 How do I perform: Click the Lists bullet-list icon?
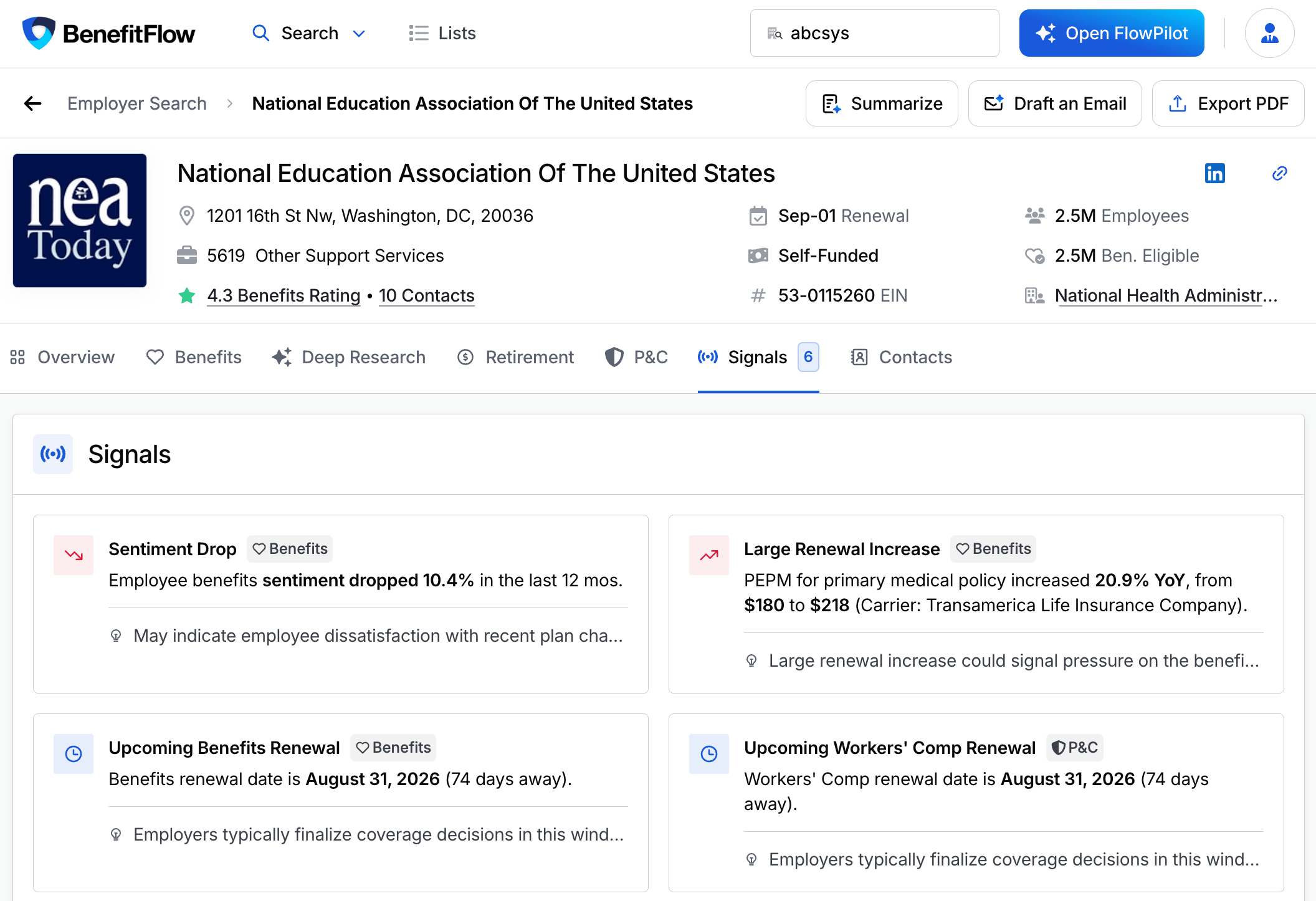pyautogui.click(x=419, y=33)
